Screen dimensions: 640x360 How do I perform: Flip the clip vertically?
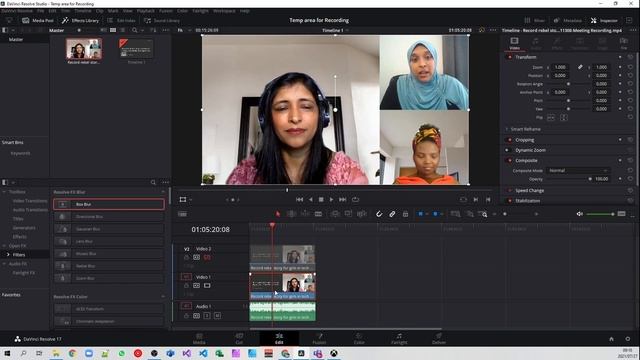point(564,118)
